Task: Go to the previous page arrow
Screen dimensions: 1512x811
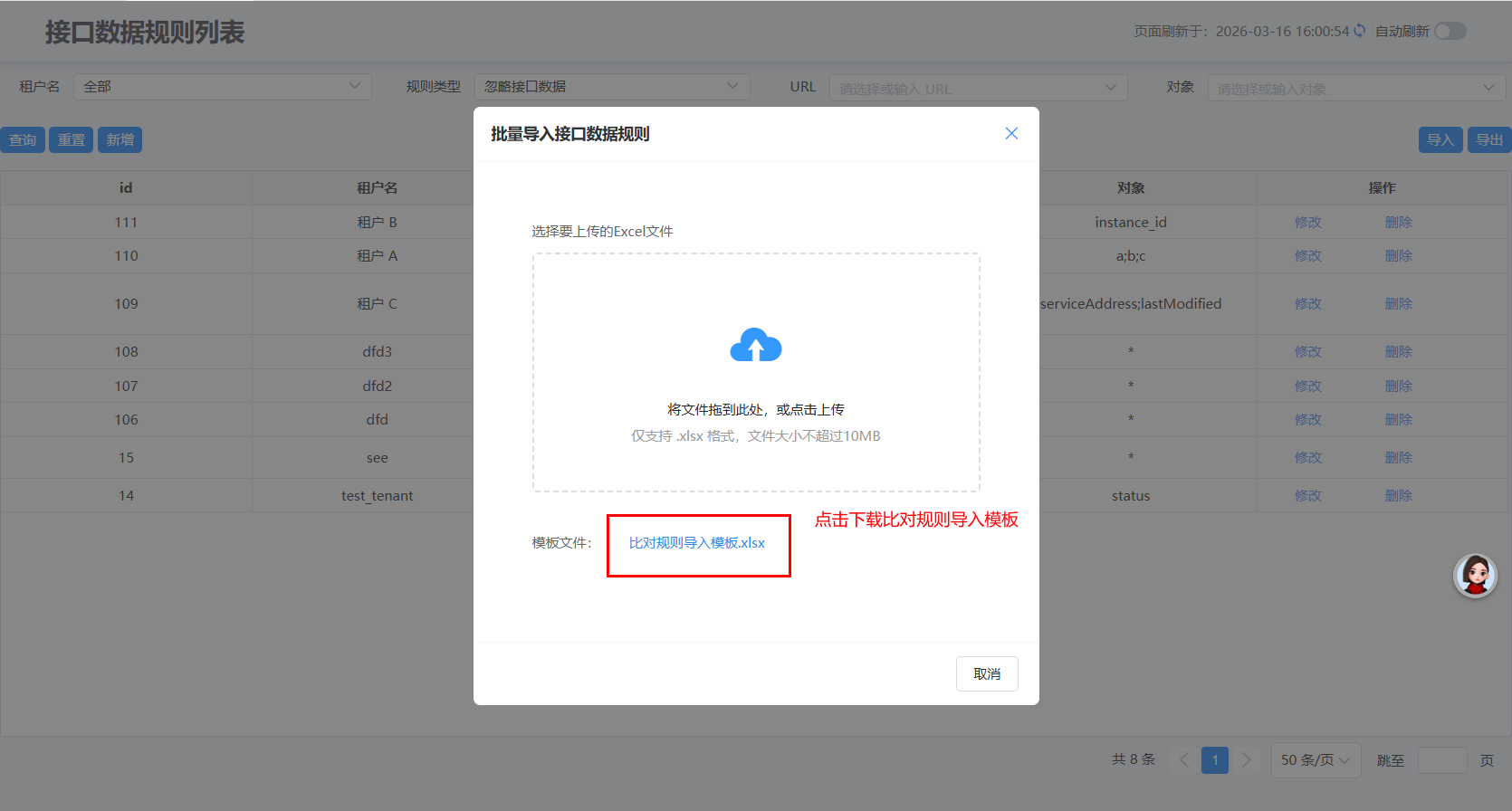Action: 1184,760
